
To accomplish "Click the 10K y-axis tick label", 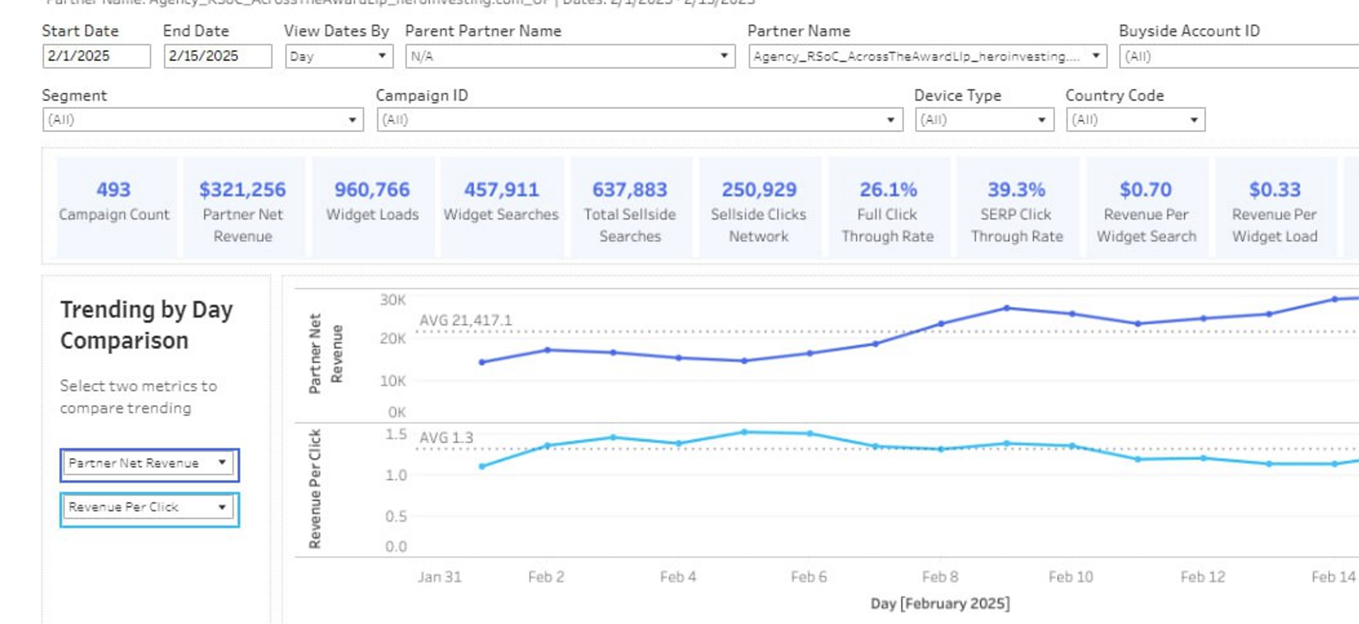I will coord(393,381).
